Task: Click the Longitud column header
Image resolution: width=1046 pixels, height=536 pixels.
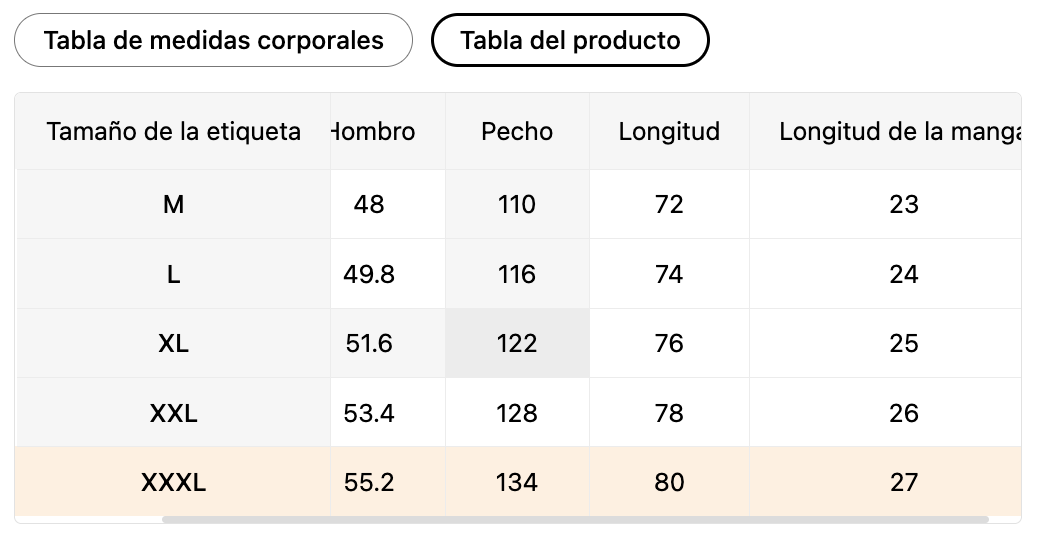Action: [x=669, y=131]
